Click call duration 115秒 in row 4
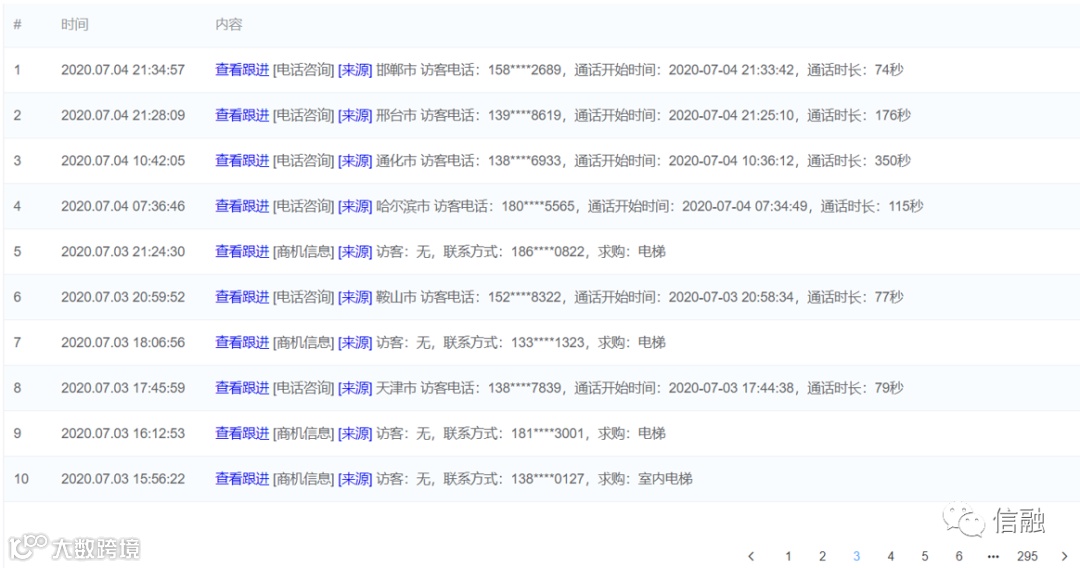Image resolution: width=1080 pixels, height=568 pixels. pos(906,206)
